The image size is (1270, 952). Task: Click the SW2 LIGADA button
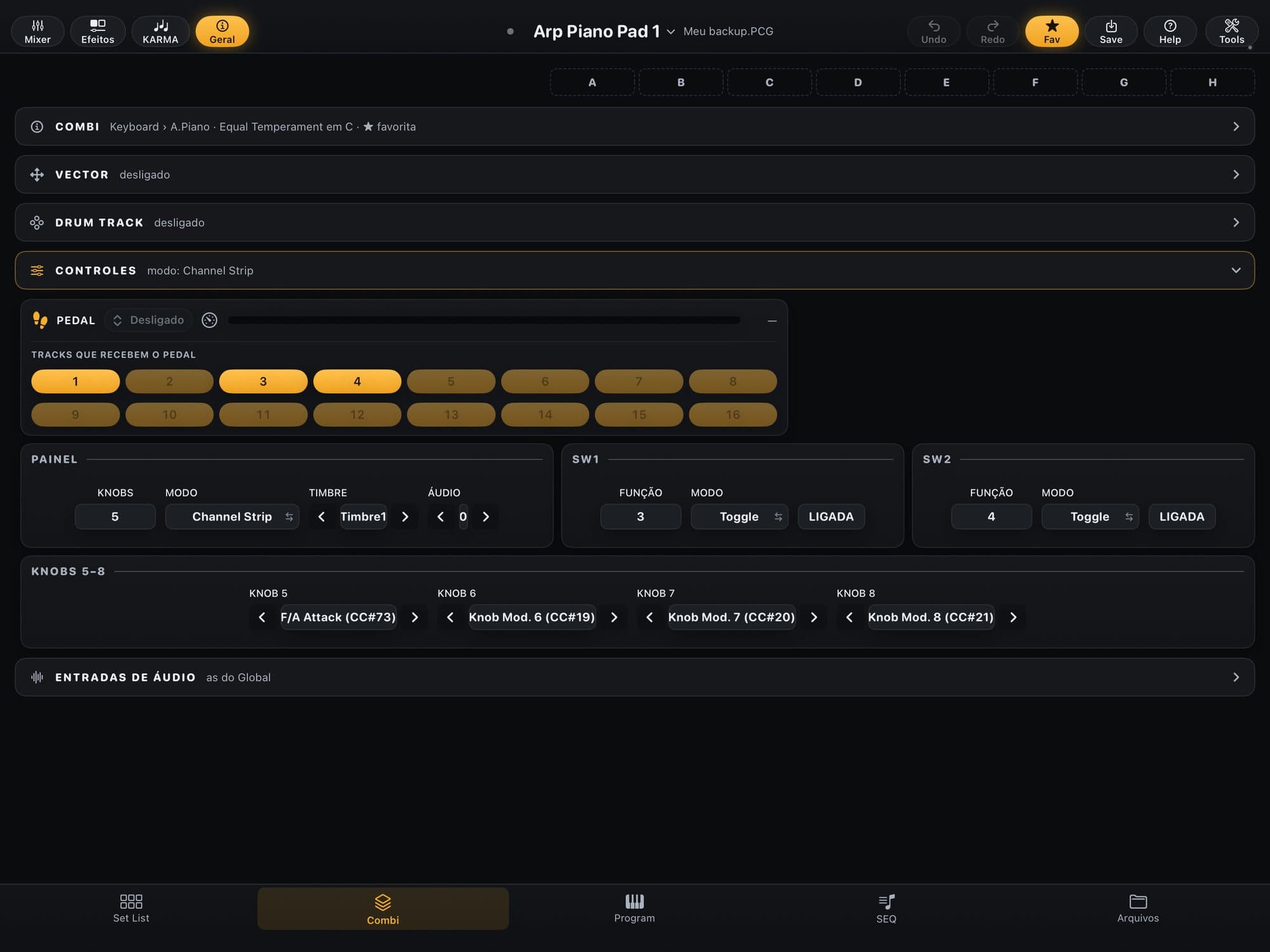1182,517
